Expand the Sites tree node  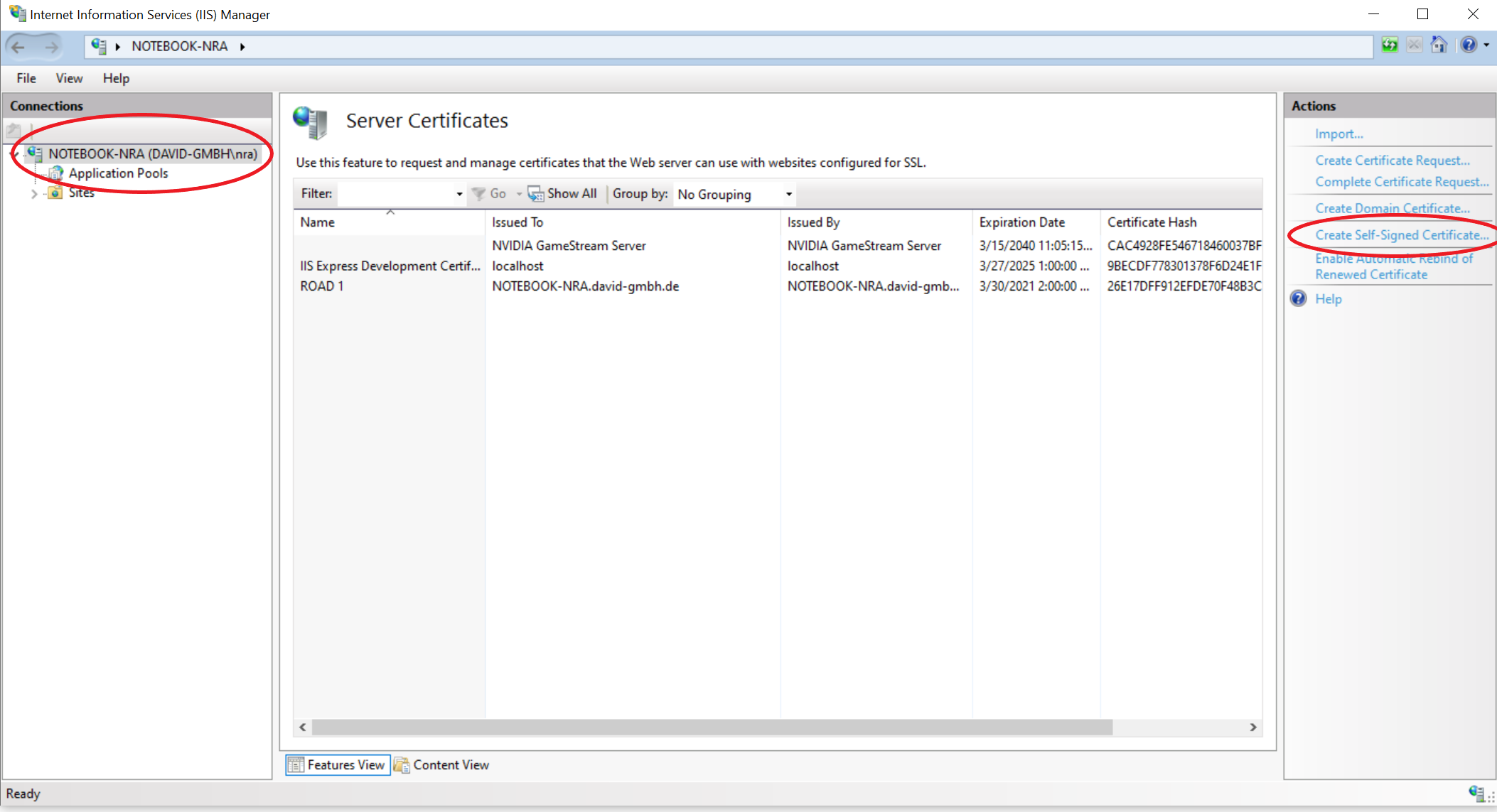(x=33, y=193)
